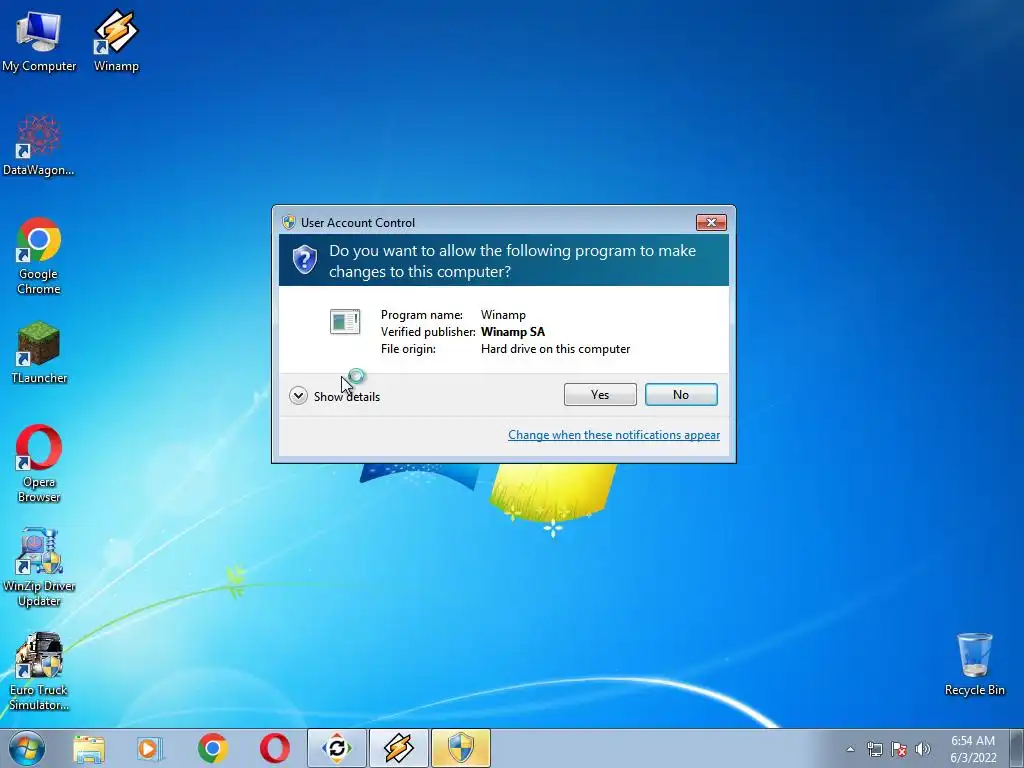This screenshot has width=1024, height=768.
Task: Select the WinZip Driver Updater shortcut
Action: pos(39,568)
